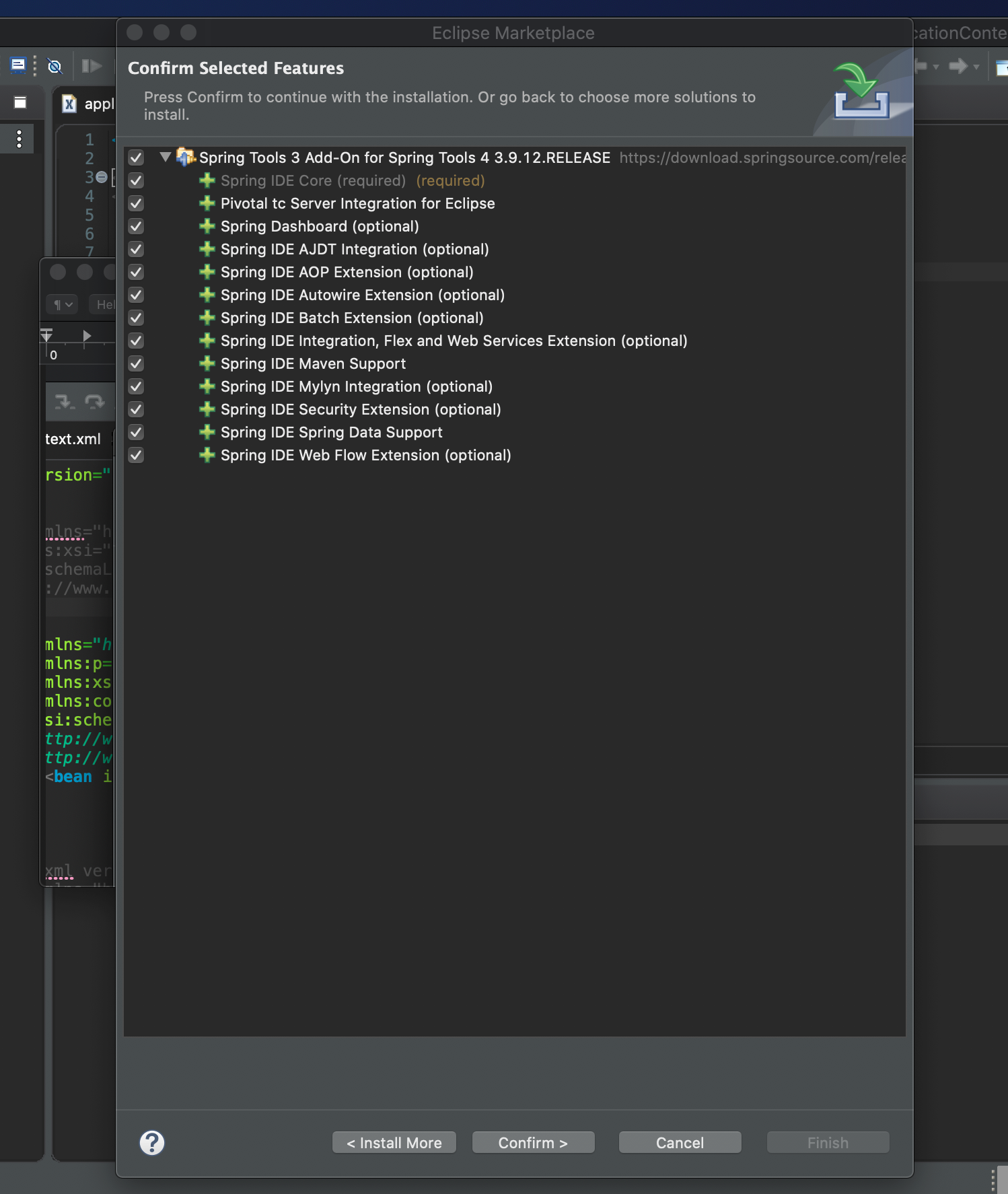Click the plus icon beside Spring IDE Core
The image size is (1008, 1194).
pos(207,180)
